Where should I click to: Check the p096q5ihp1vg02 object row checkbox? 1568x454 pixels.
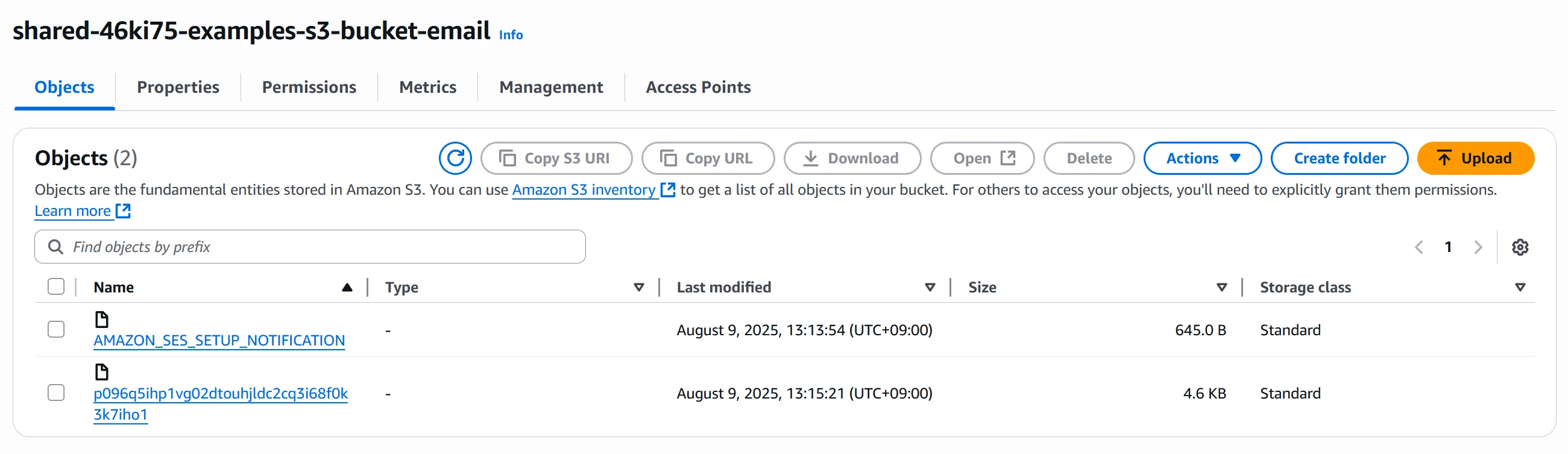coord(56,393)
